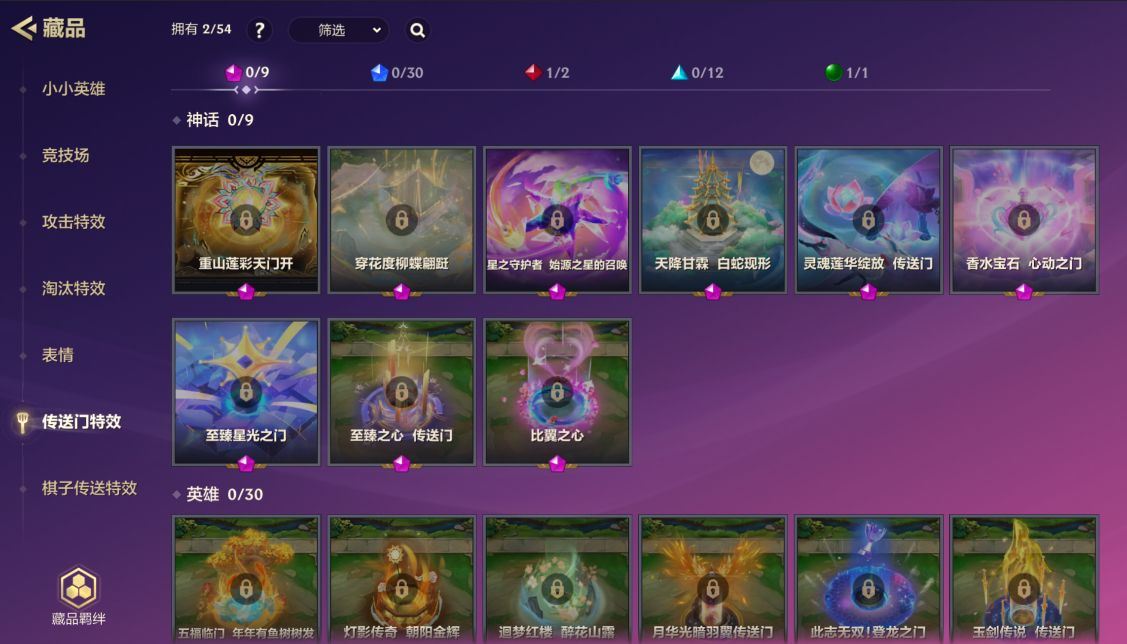Pick the 比翼之心 portal effect card
Viewport: 1127px width, 644px height.
[x=557, y=392]
